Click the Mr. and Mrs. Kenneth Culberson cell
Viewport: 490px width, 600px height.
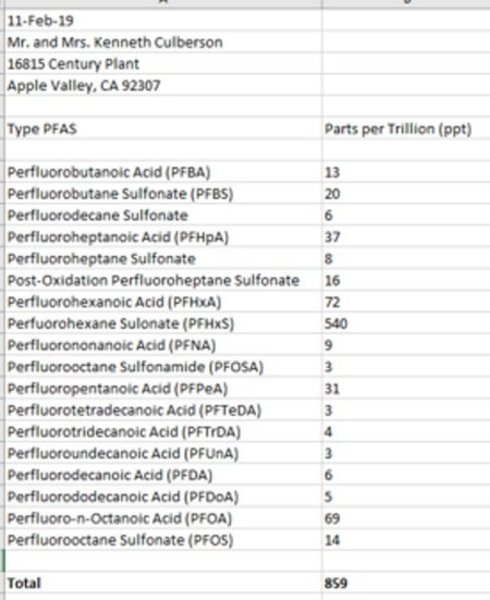point(163,42)
